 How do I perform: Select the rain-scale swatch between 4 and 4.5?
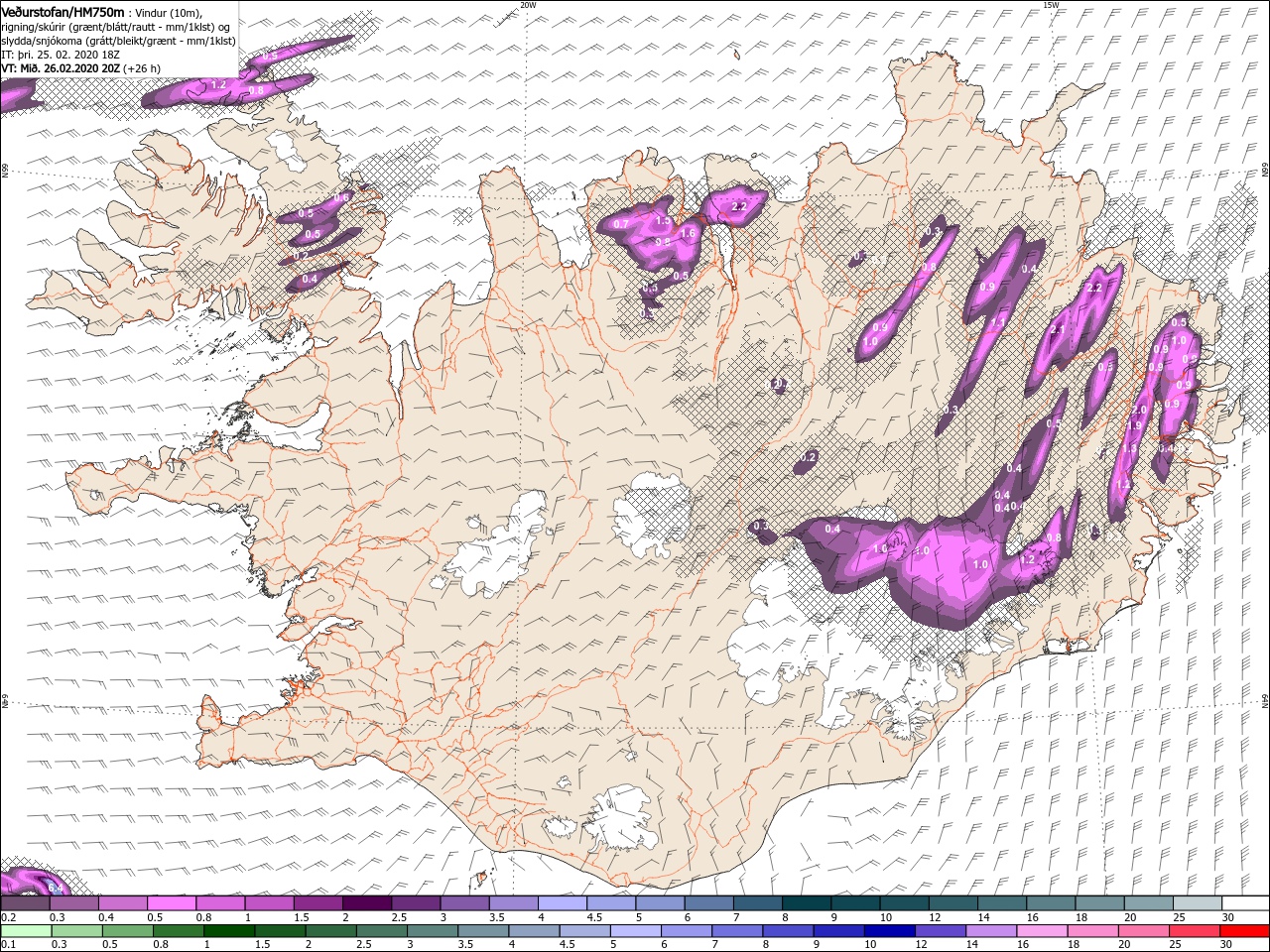(533, 931)
